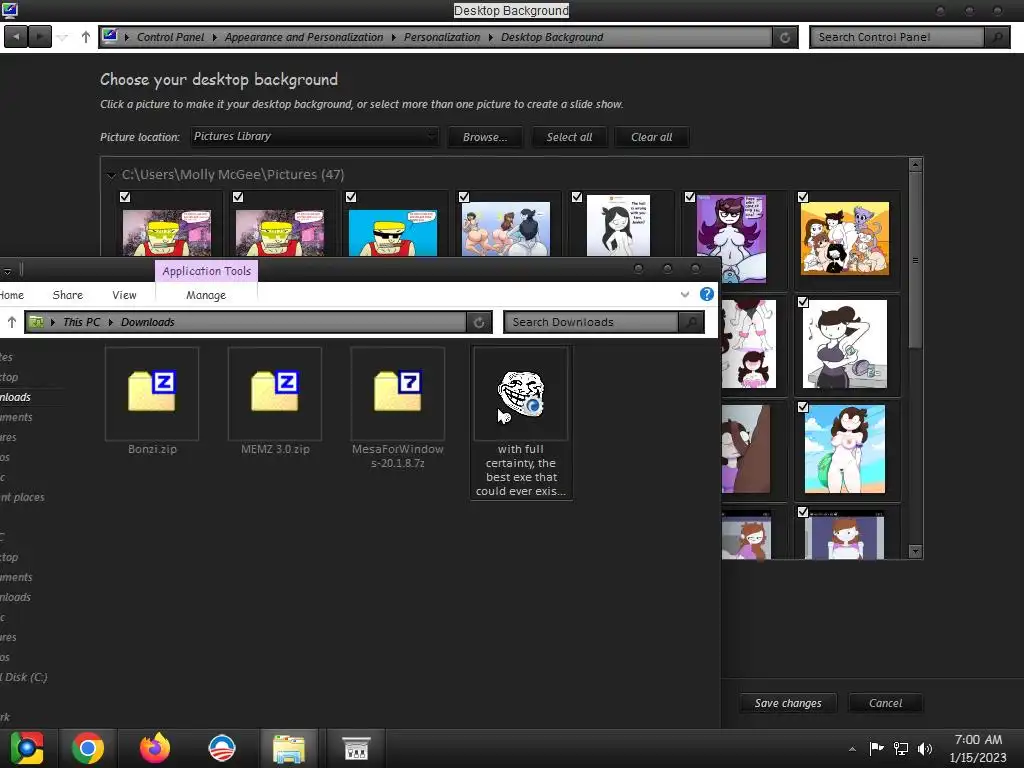This screenshot has height=768, width=1024.
Task: Click the Search Downloads magnifier icon
Action: (691, 322)
